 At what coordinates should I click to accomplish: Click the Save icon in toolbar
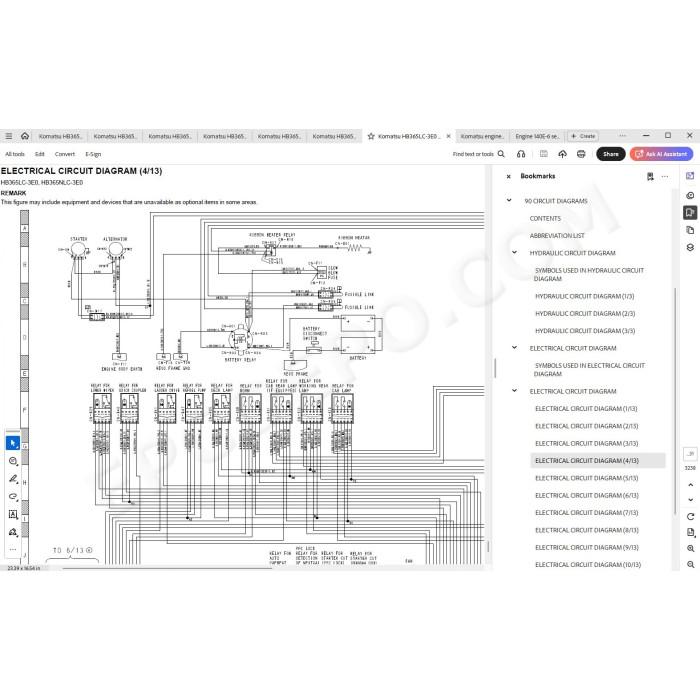(543, 154)
